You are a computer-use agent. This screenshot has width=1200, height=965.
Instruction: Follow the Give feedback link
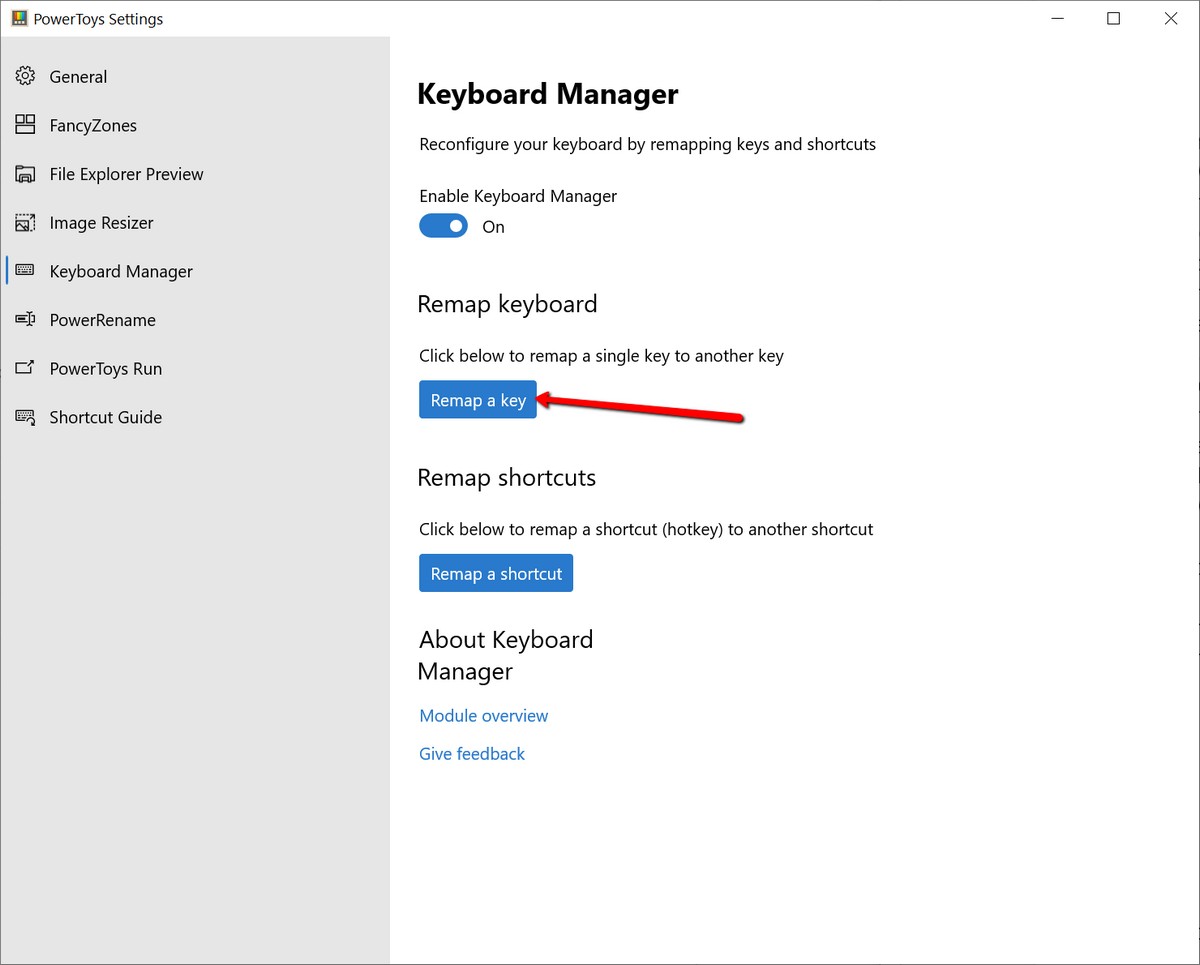coord(472,754)
